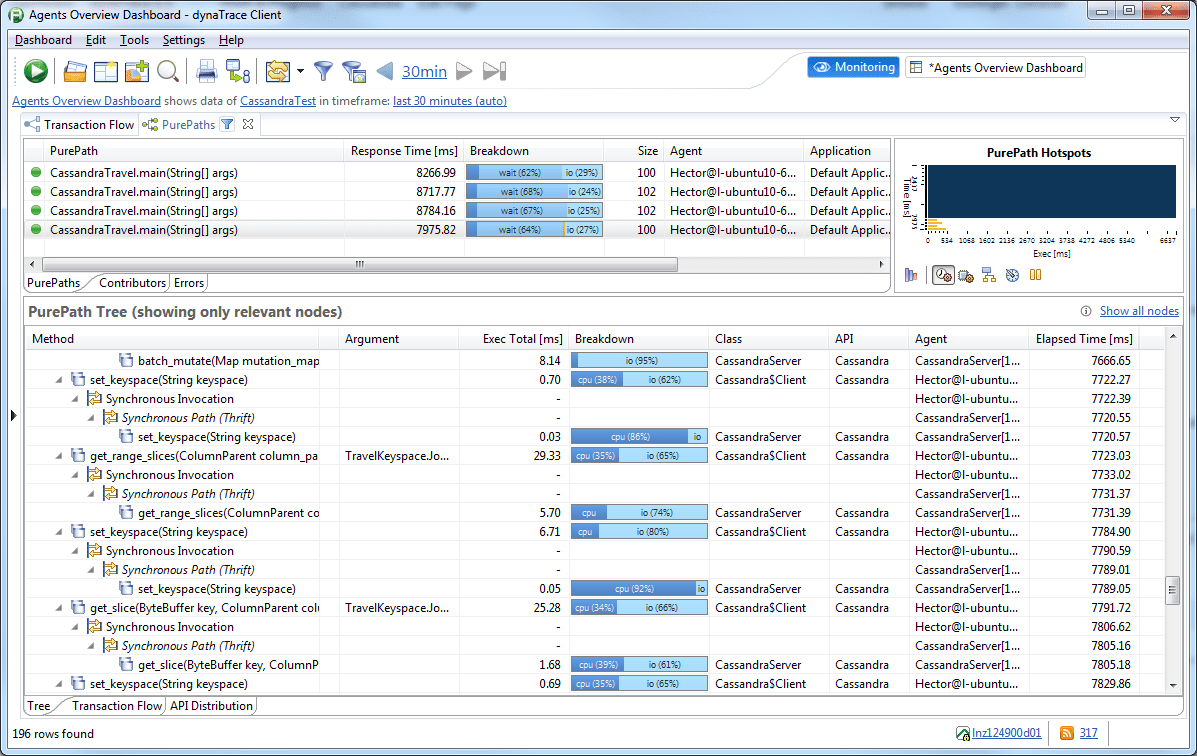This screenshot has width=1197, height=756.
Task: Click the orange pause bars icon under hotspots
Action: tap(1035, 275)
